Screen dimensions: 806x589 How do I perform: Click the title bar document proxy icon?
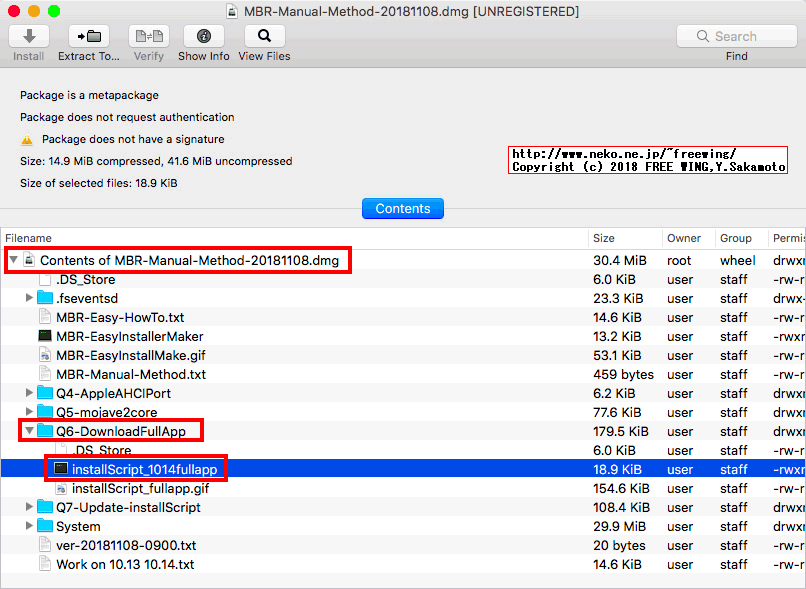tap(232, 11)
